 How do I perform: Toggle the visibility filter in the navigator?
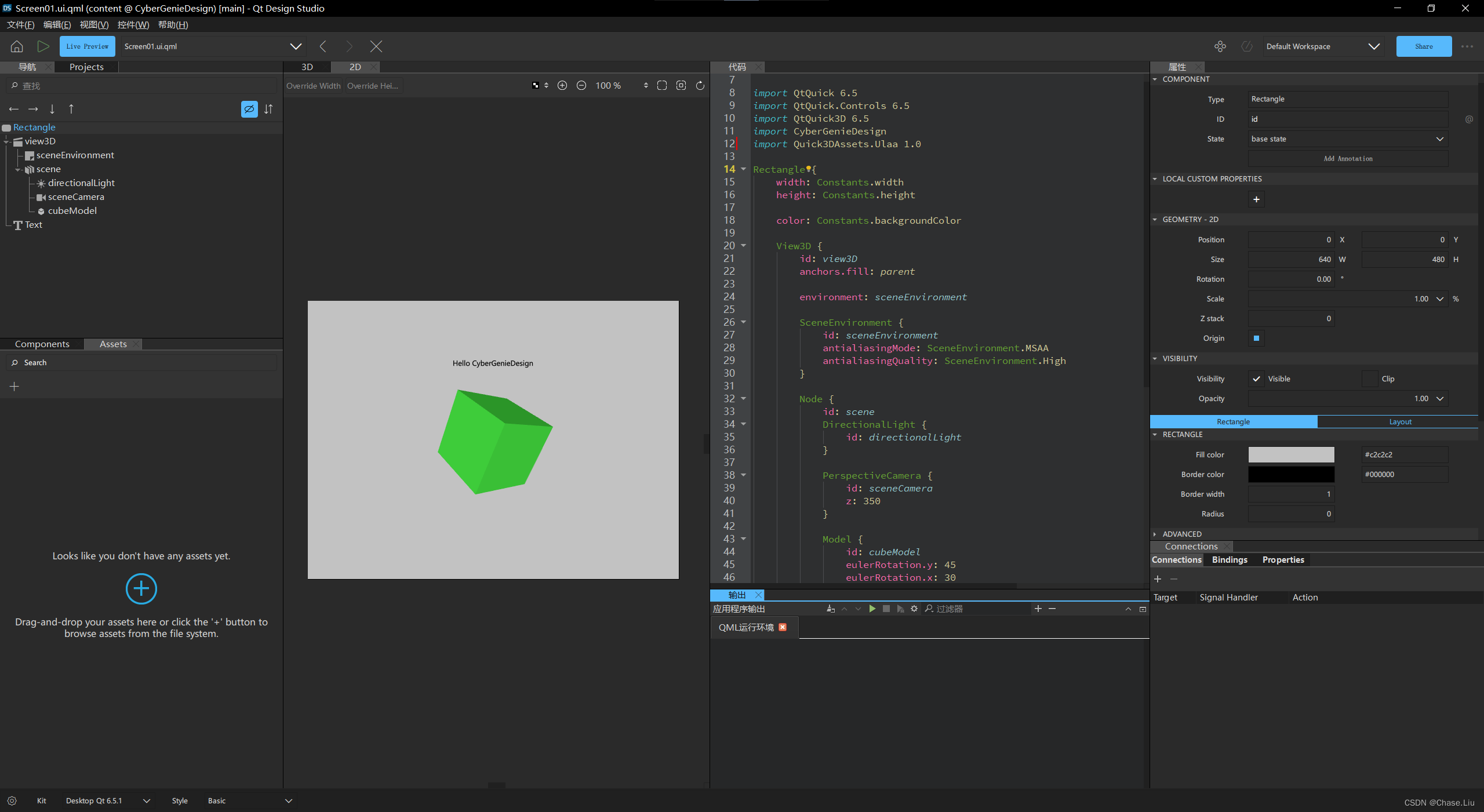point(249,109)
